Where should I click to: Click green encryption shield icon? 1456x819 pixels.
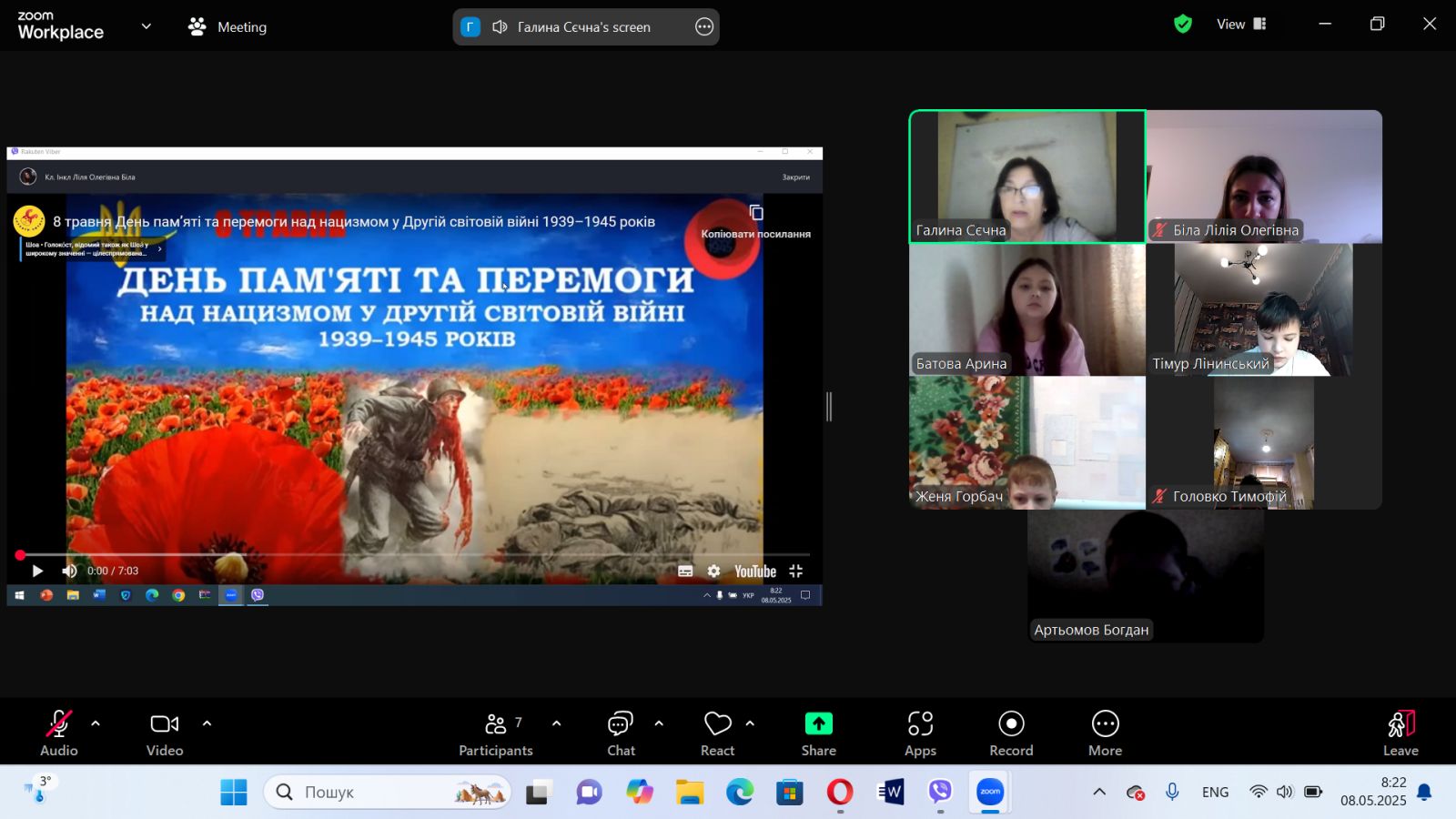[1183, 25]
